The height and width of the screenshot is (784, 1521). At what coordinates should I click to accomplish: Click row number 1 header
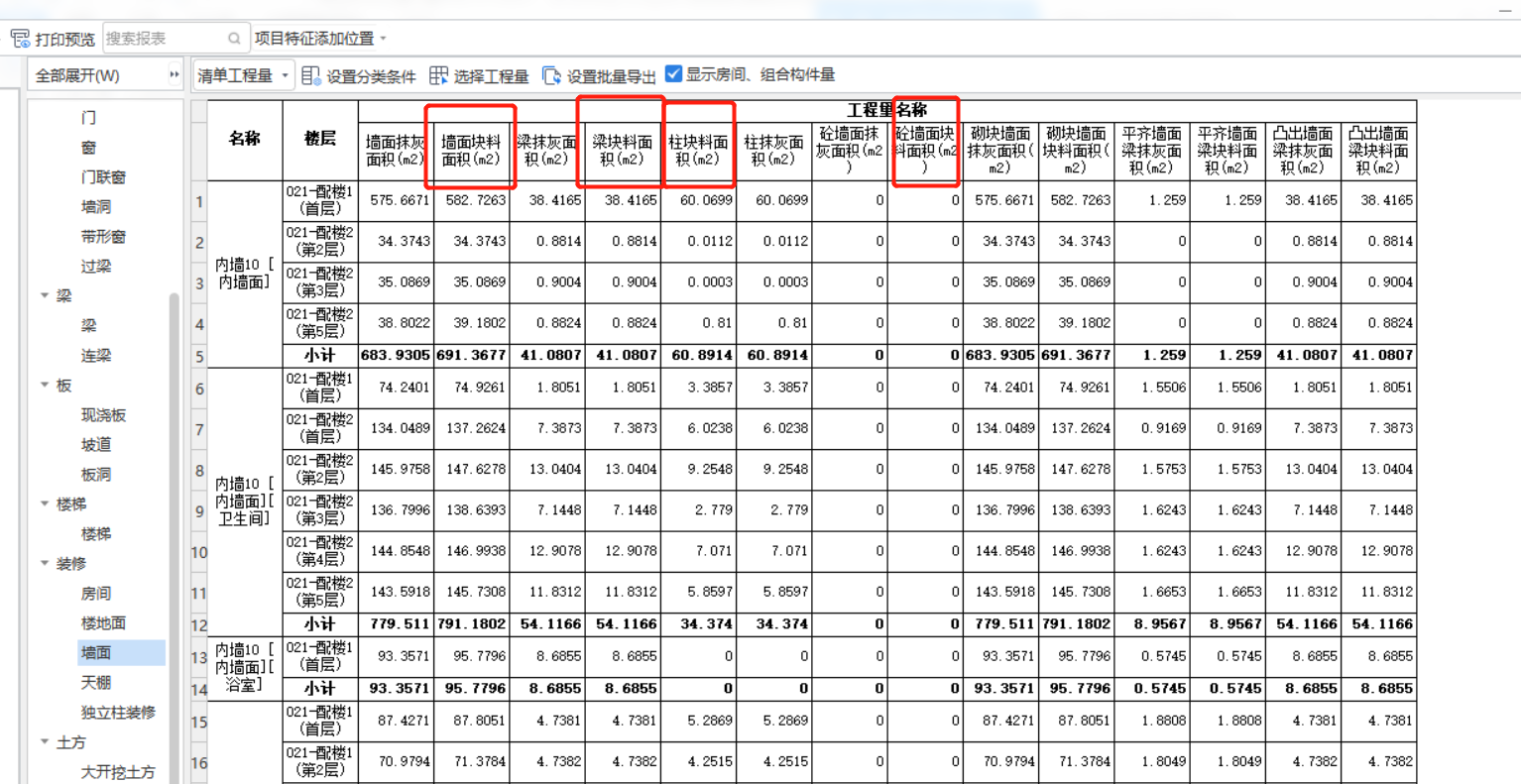coord(199,201)
